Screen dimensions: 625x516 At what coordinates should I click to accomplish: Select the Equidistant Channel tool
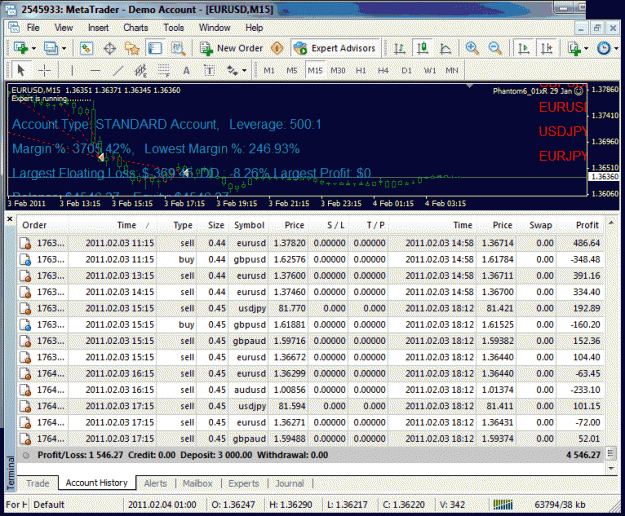(x=140, y=71)
